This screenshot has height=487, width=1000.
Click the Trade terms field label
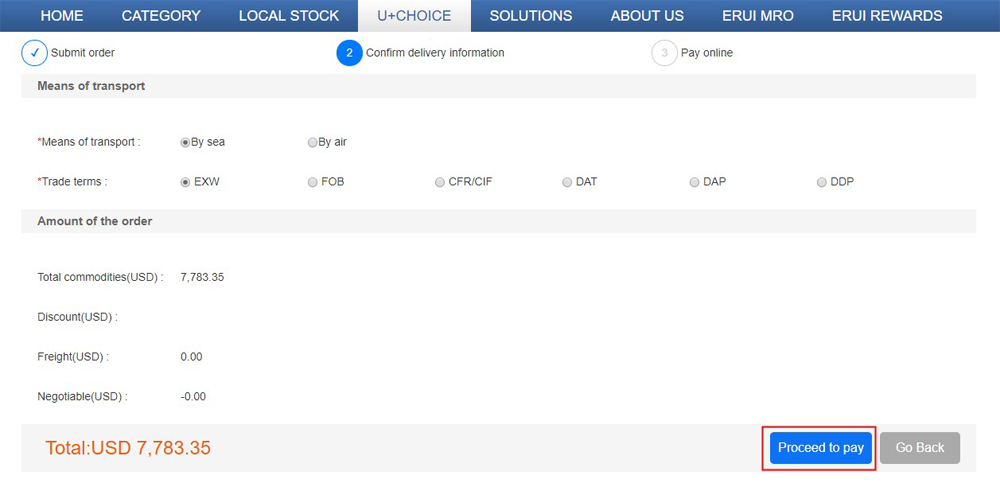[73, 182]
